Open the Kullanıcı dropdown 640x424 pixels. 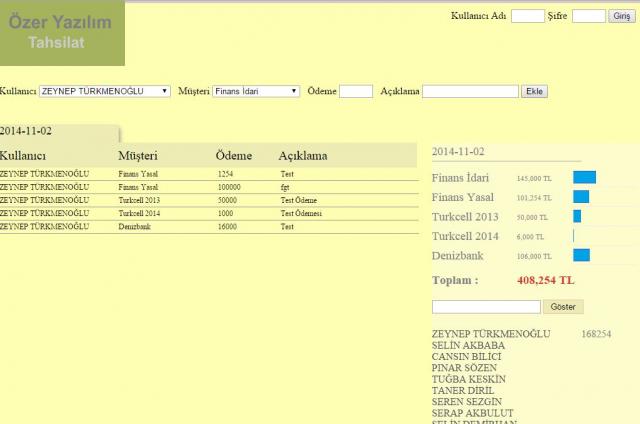[105, 91]
